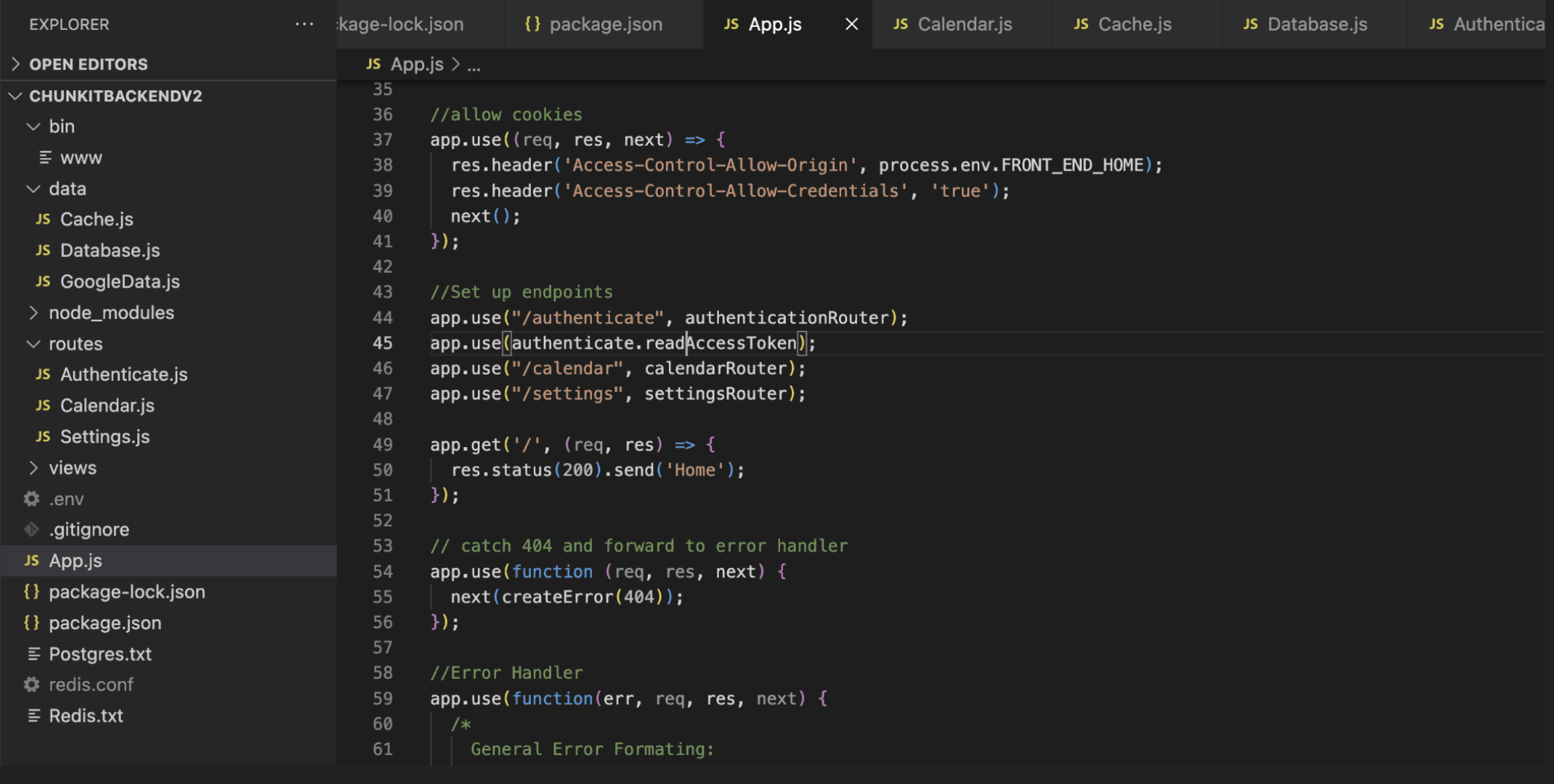Image resolution: width=1554 pixels, height=784 pixels.
Task: Click the text-file icon beside Postgres.txt
Action: (34, 654)
